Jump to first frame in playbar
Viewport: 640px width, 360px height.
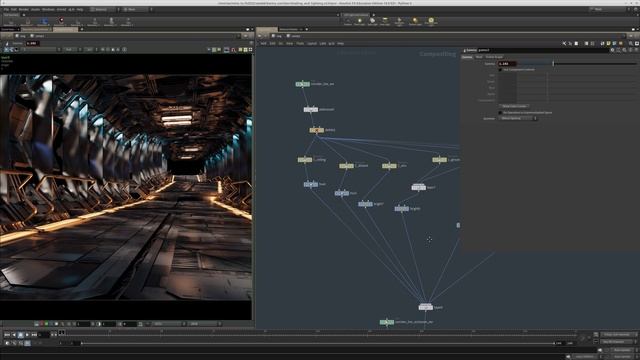pos(7,335)
